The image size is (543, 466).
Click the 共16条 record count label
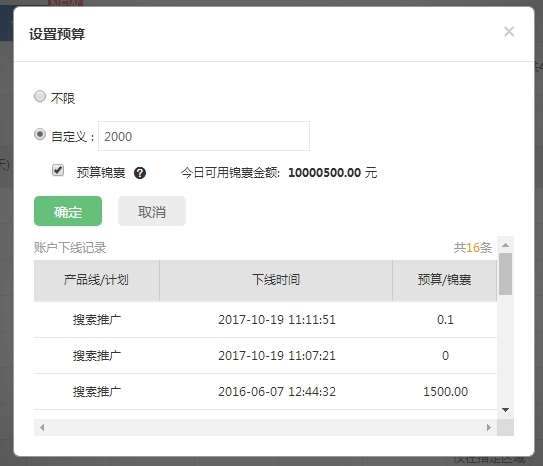point(473,248)
